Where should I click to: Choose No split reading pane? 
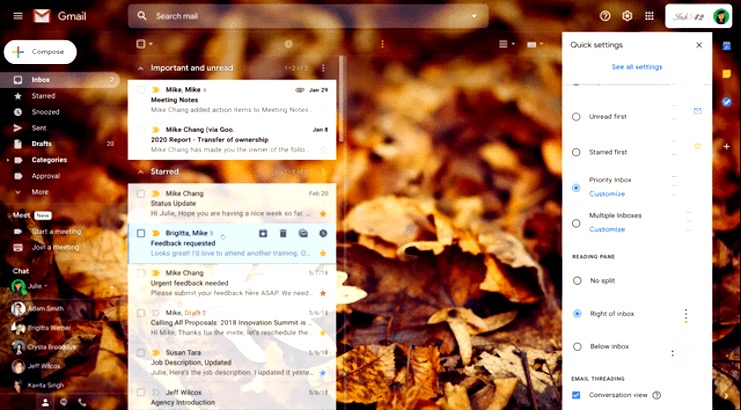click(577, 281)
